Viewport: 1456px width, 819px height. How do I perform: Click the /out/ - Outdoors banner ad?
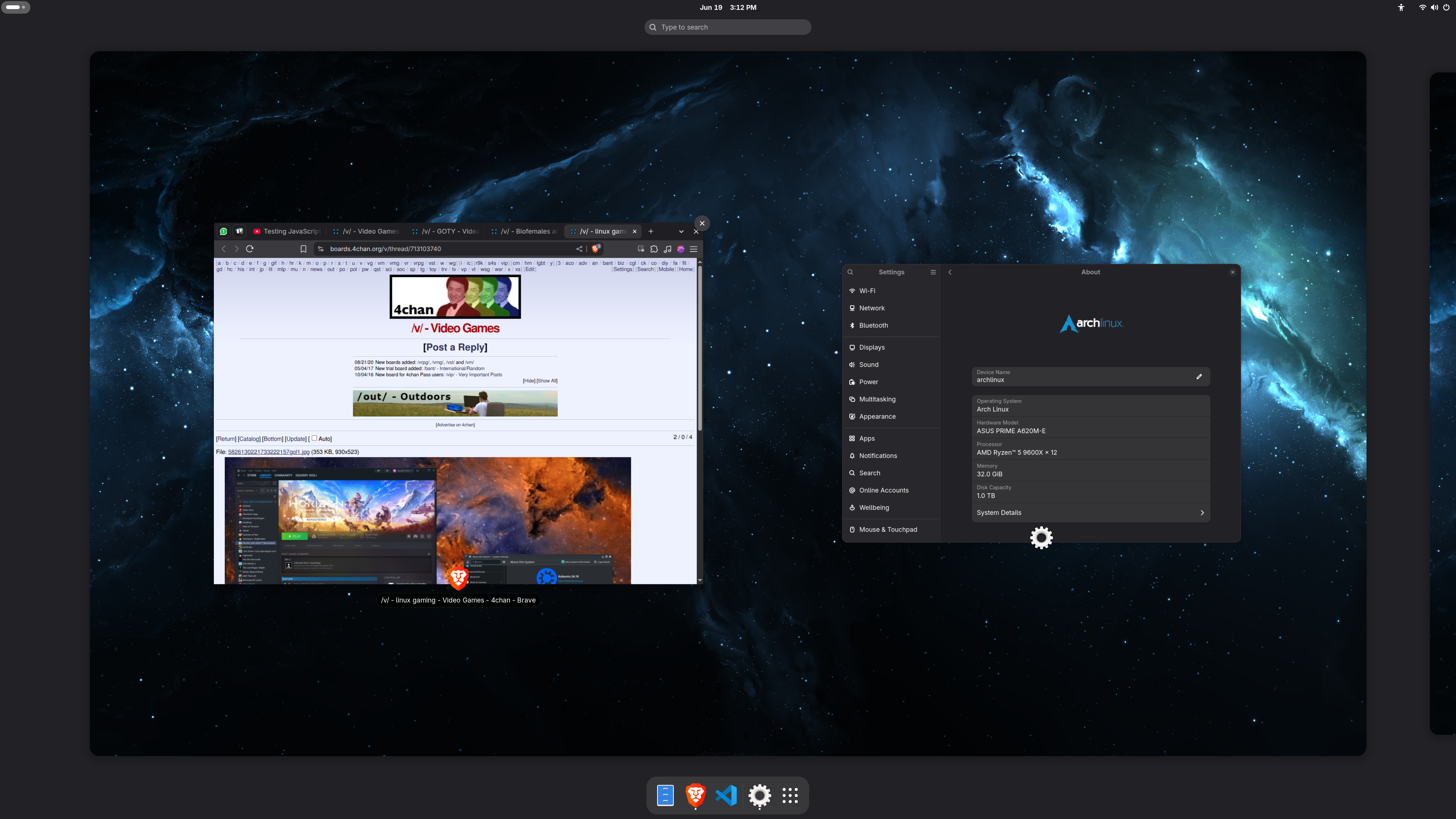455,403
